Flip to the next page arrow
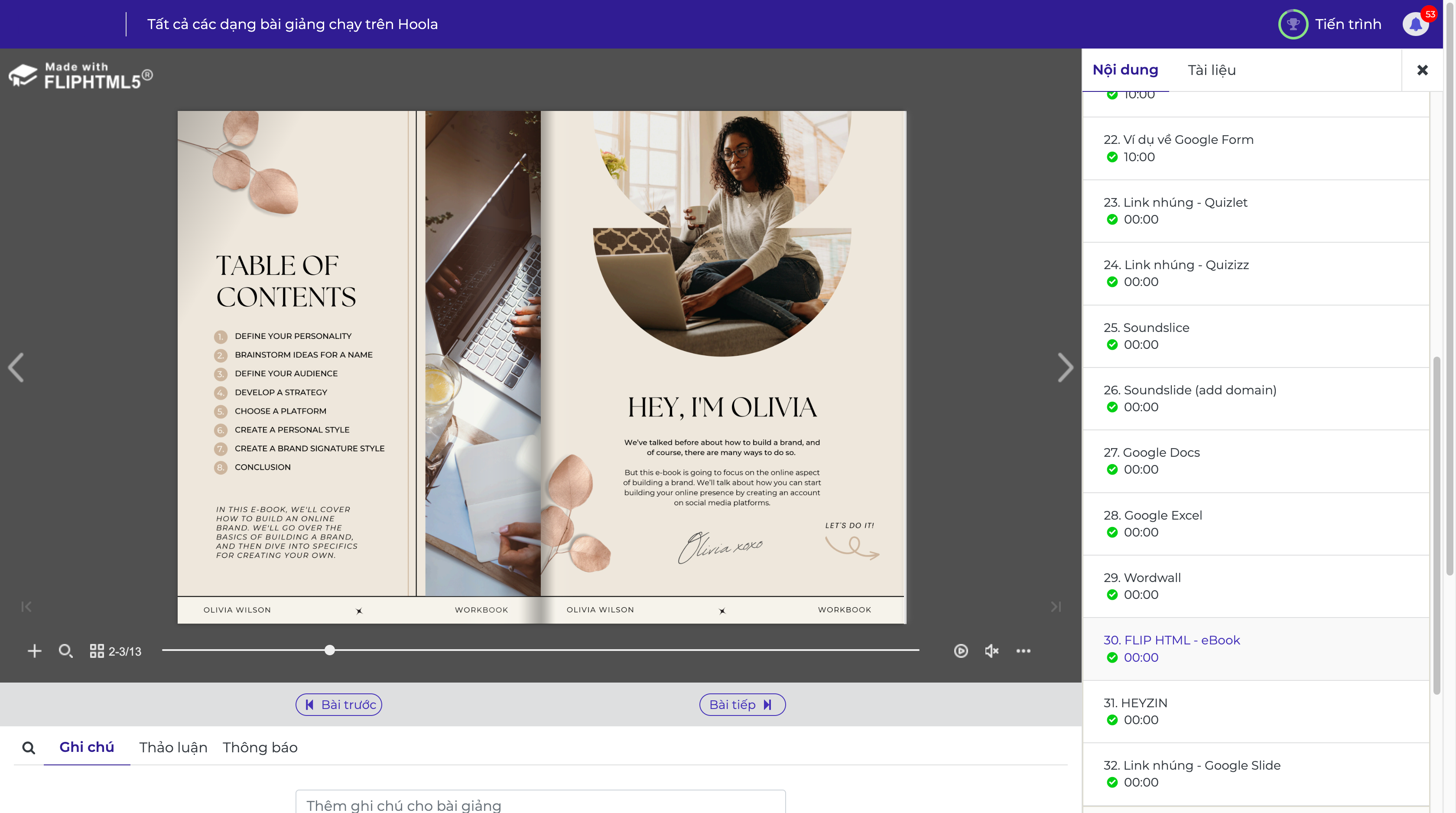Viewport: 1456px width, 813px height. coord(1065,368)
